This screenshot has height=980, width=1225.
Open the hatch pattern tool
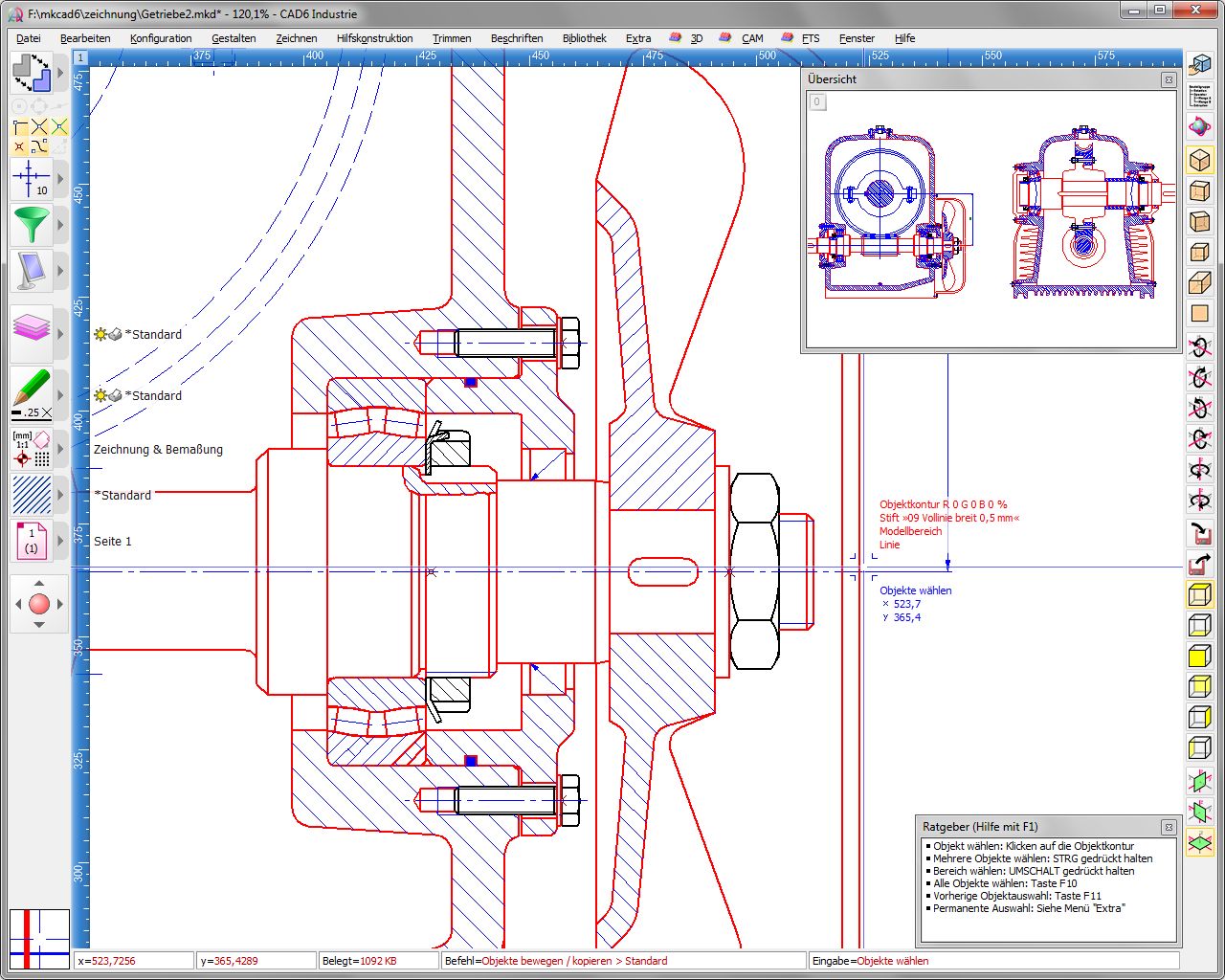pos(32,496)
